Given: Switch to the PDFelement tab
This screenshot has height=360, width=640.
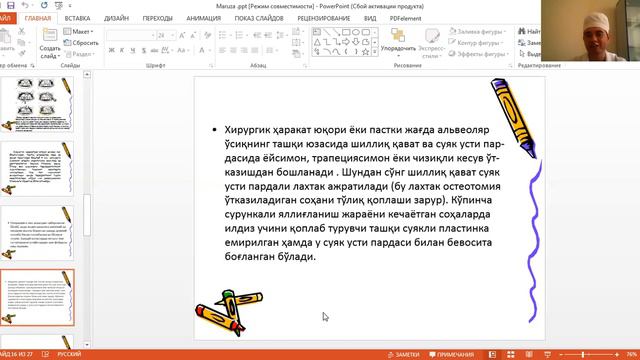Looking at the screenshot, I should pos(405,18).
